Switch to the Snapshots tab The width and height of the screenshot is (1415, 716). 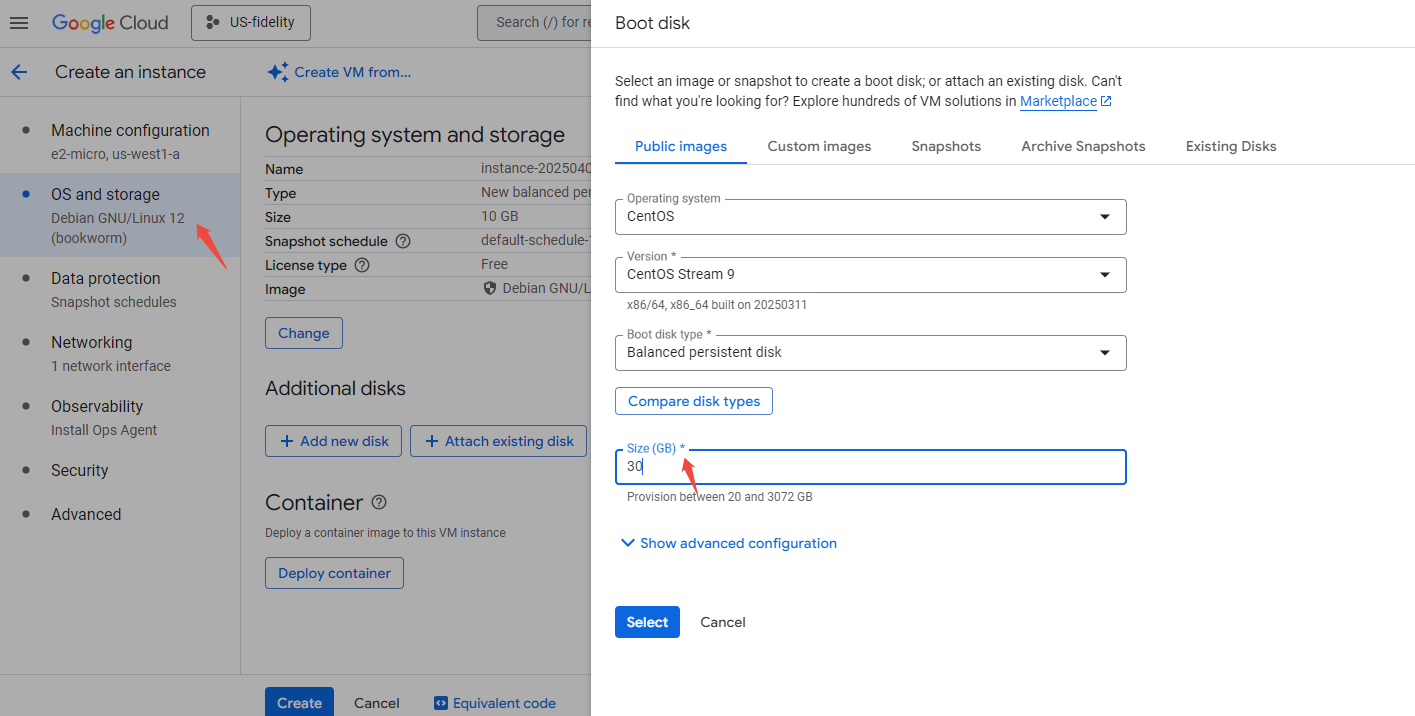coord(946,146)
